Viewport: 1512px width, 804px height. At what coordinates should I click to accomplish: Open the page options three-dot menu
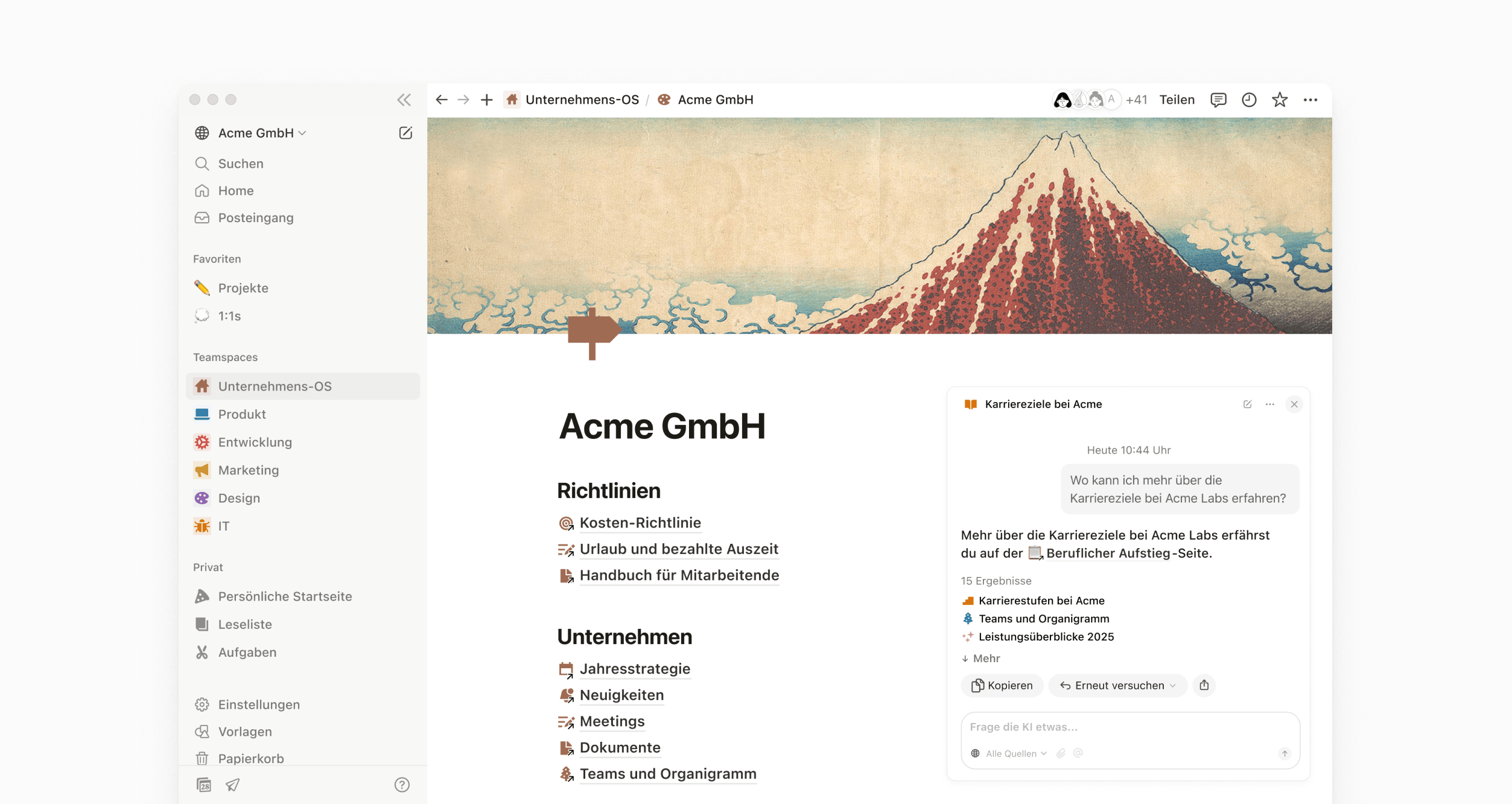coord(1310,100)
